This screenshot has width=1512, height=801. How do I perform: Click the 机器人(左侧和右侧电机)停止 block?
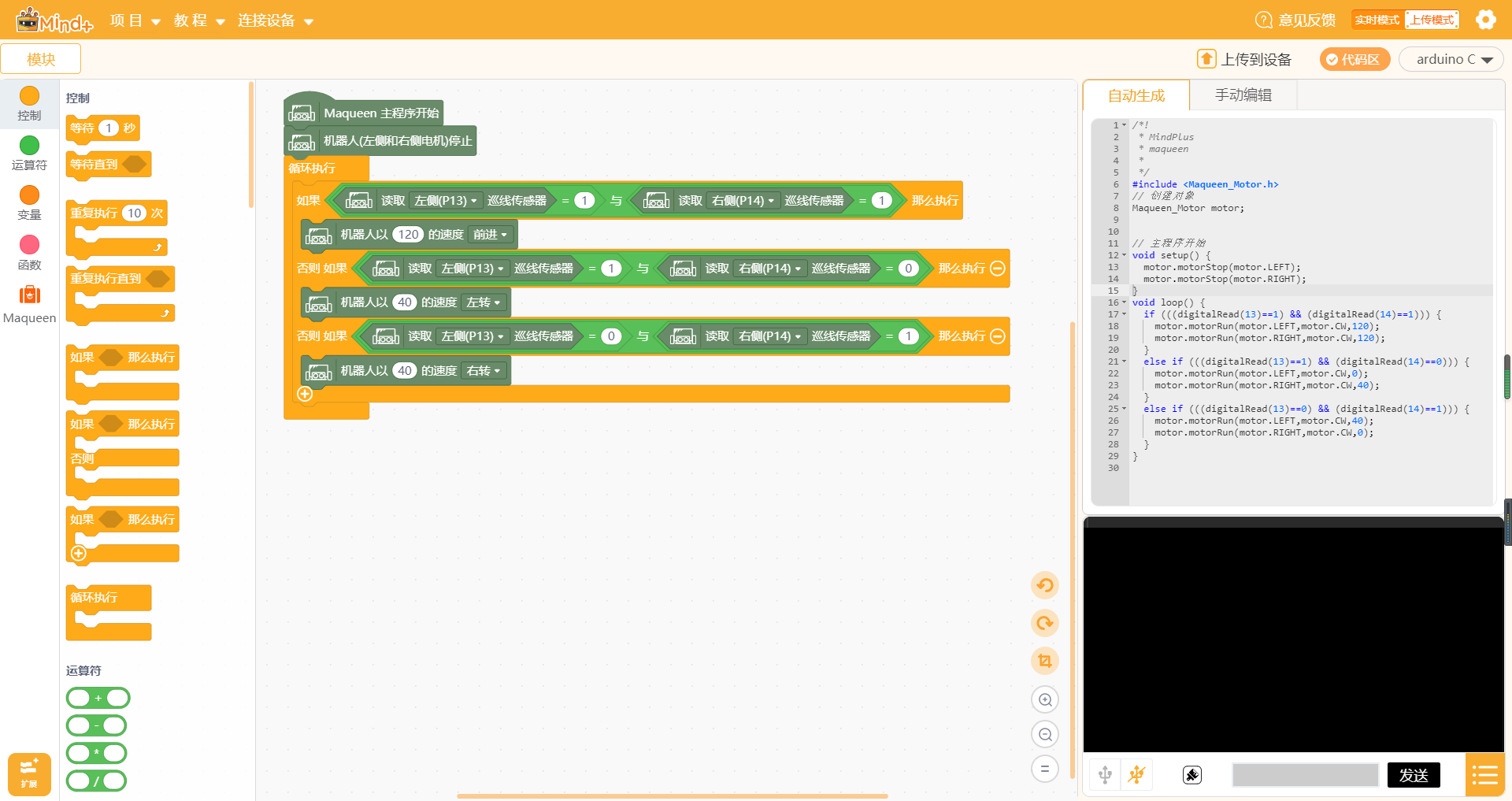380,141
